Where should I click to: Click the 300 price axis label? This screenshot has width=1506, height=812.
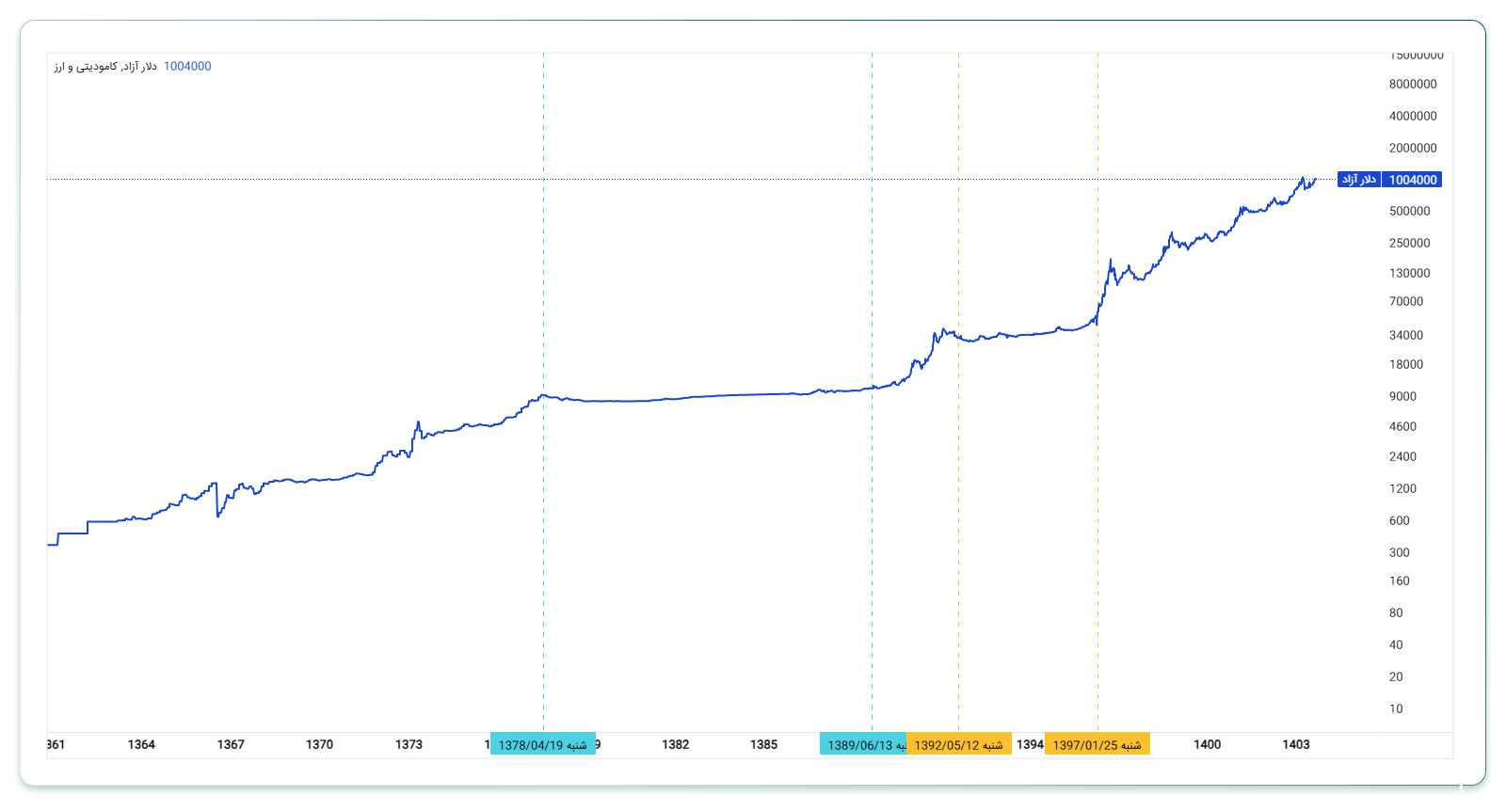pos(1400,552)
